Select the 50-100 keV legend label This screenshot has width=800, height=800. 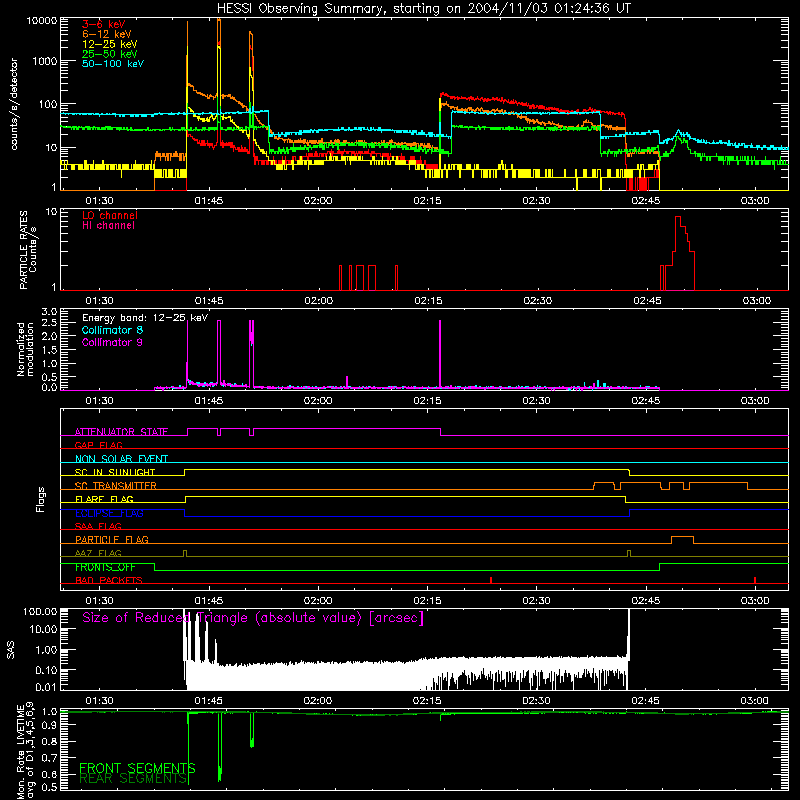pos(112,64)
